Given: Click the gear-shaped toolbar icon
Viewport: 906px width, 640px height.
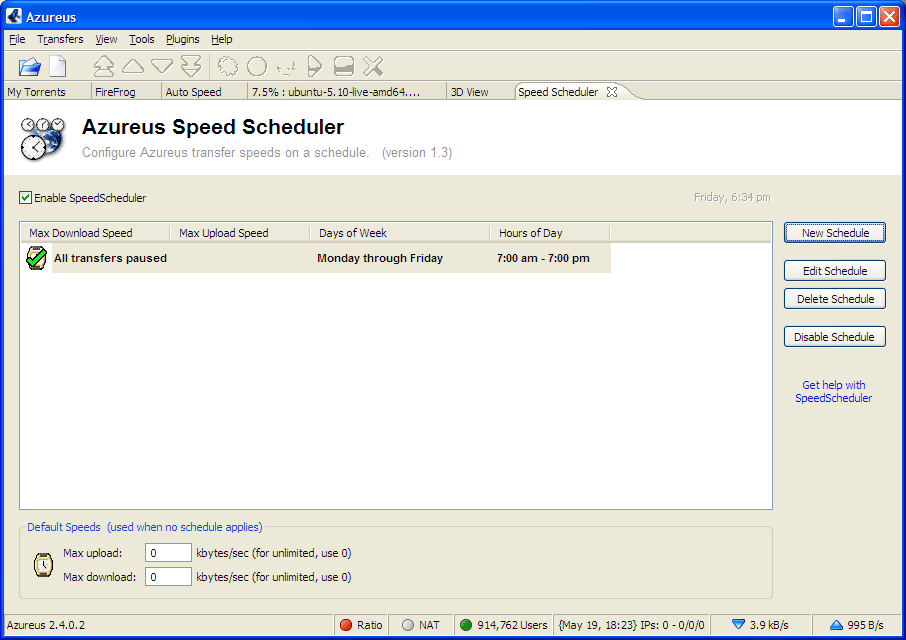Looking at the screenshot, I should (228, 66).
